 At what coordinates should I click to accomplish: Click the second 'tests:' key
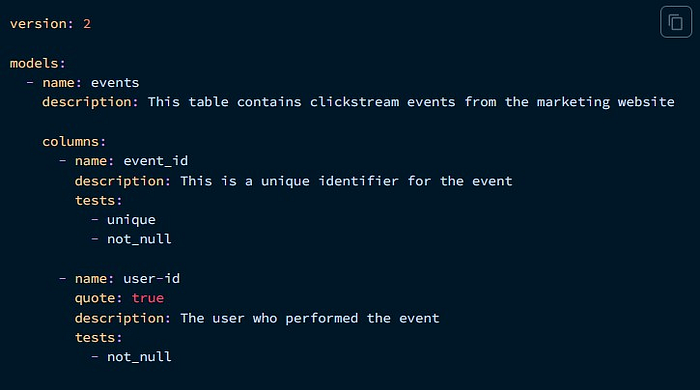coord(98,338)
